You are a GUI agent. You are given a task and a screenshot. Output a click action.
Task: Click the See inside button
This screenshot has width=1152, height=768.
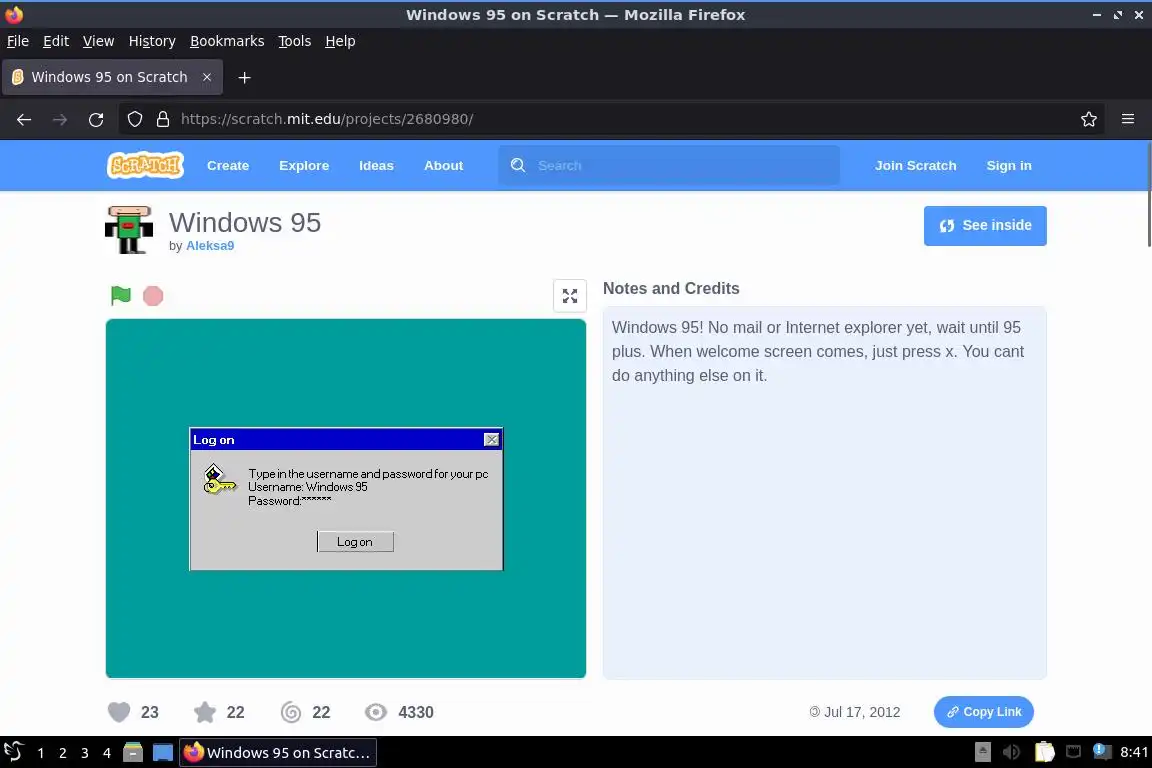pyautogui.click(x=985, y=226)
